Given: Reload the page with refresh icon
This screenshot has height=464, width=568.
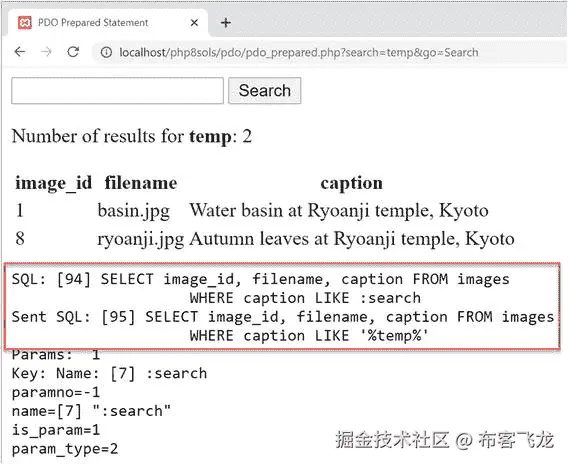Looking at the screenshot, I should coord(73,52).
